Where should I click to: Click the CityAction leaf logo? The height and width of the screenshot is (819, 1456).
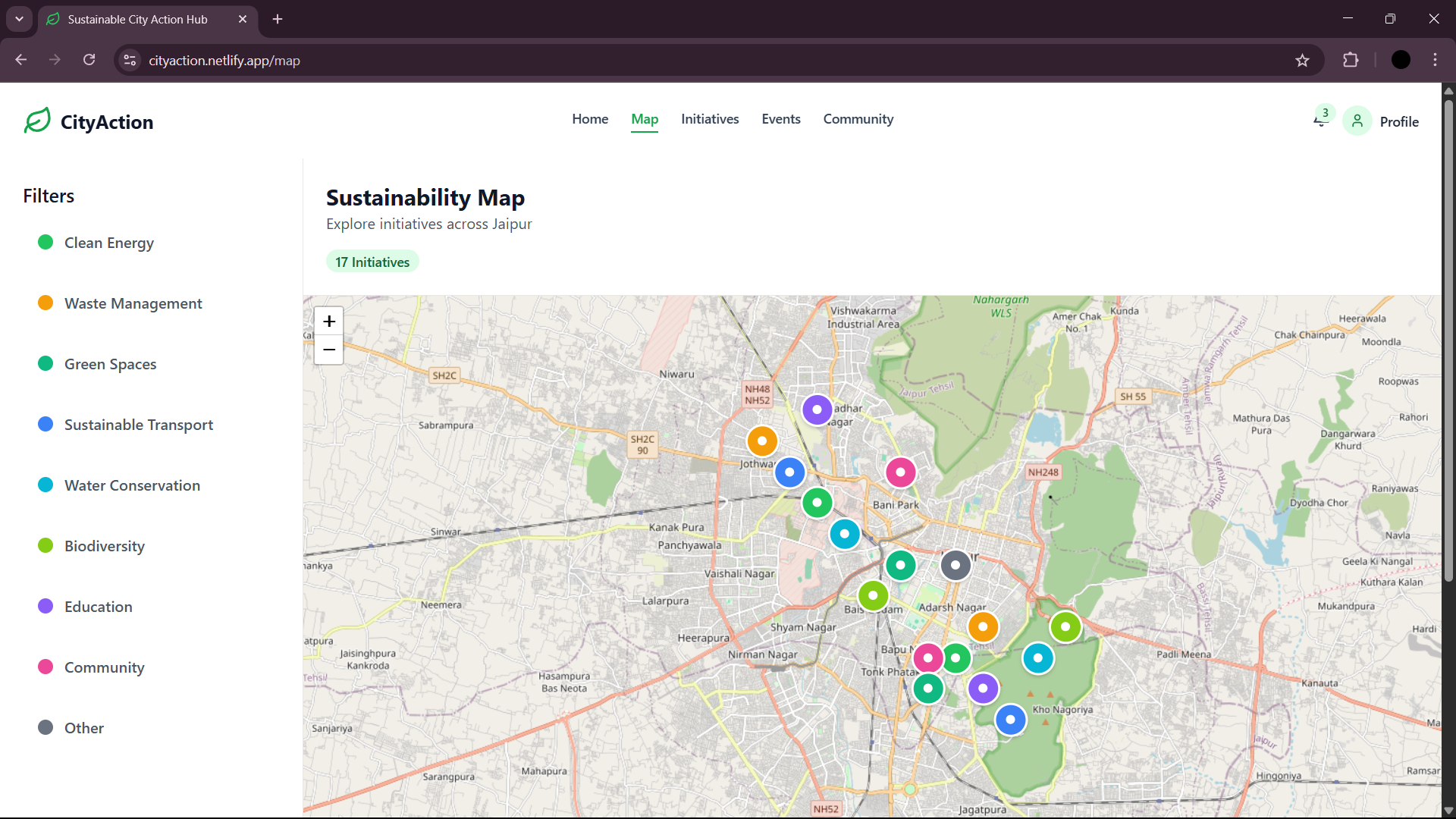[x=37, y=121]
